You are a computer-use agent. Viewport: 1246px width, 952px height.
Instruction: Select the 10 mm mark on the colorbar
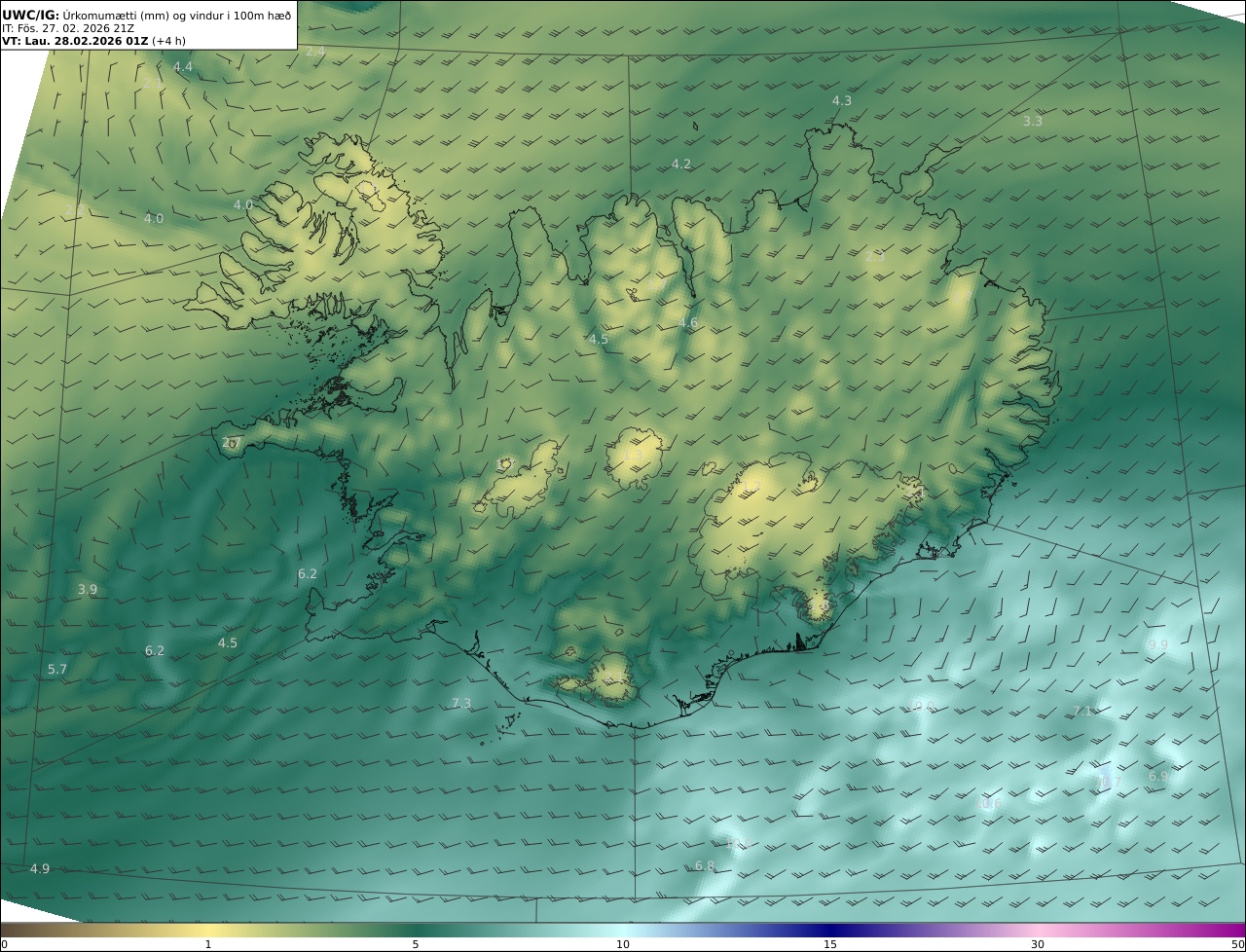pos(623,944)
